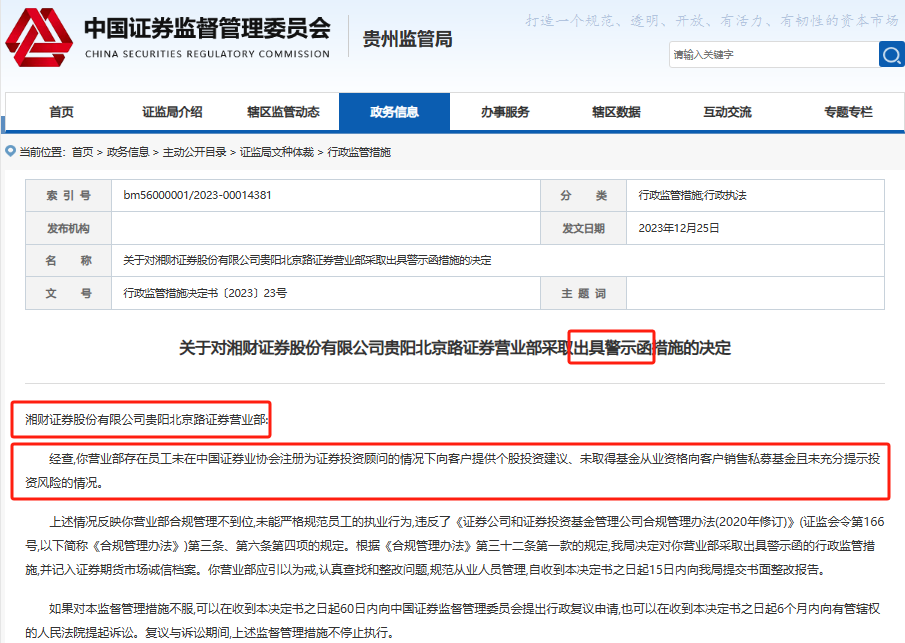
Task: Click the 索引号 table label
Action: coord(69,196)
